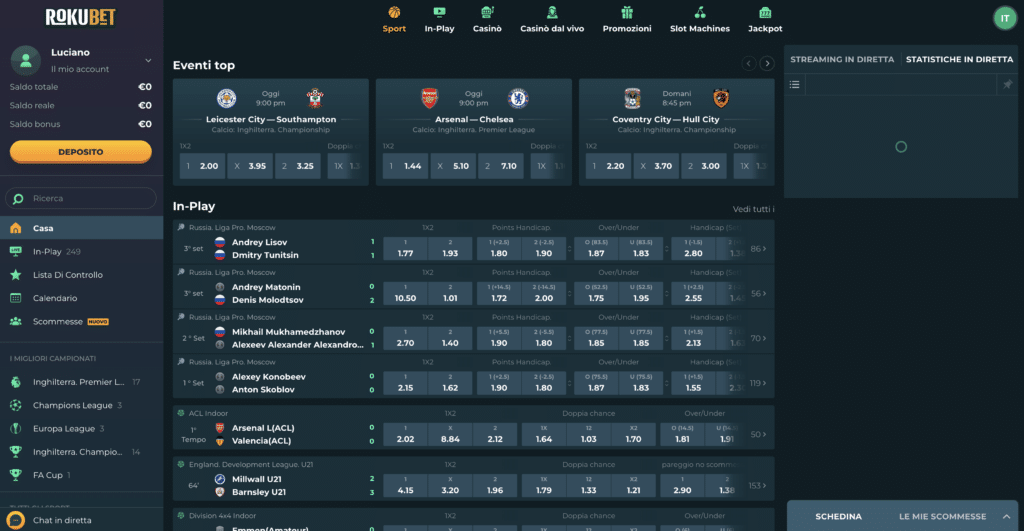Viewport: 1024px width, 531px height.
Task: Select odds 2.00 for Leicester City win
Action: (200, 166)
